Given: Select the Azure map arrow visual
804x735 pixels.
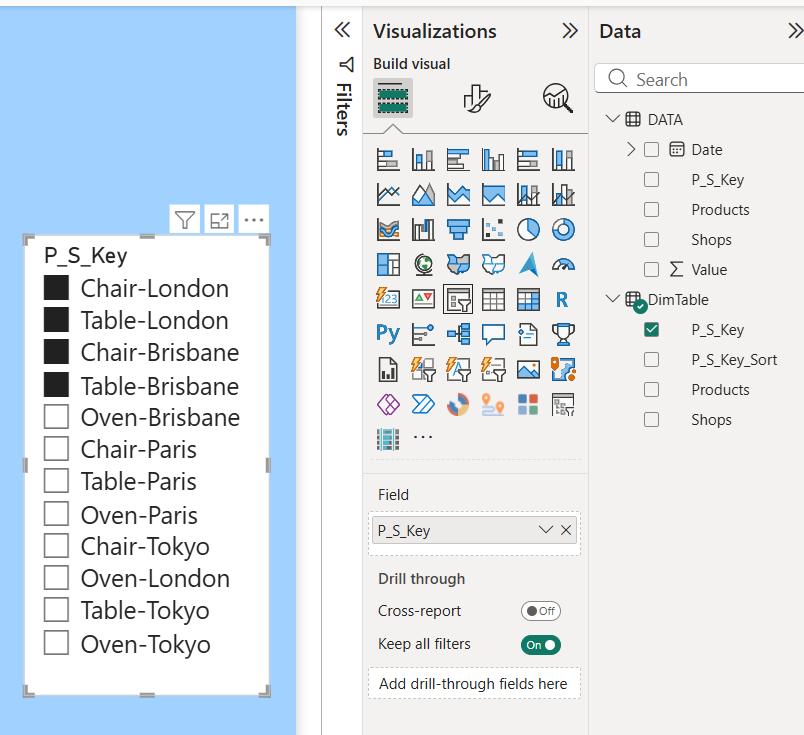Looking at the screenshot, I should pyautogui.click(x=528, y=265).
